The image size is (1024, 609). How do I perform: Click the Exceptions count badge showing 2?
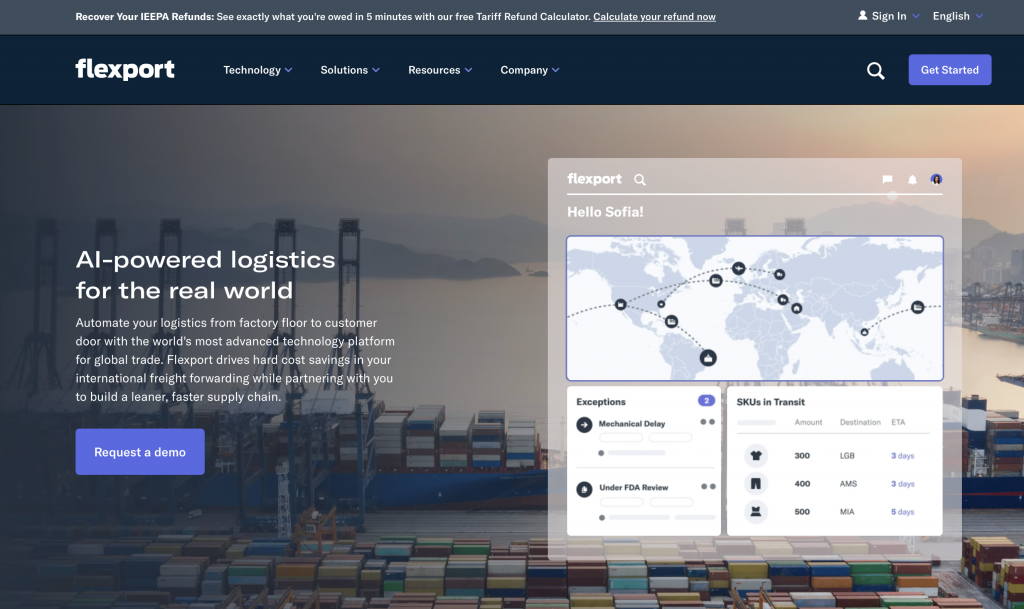(x=706, y=401)
